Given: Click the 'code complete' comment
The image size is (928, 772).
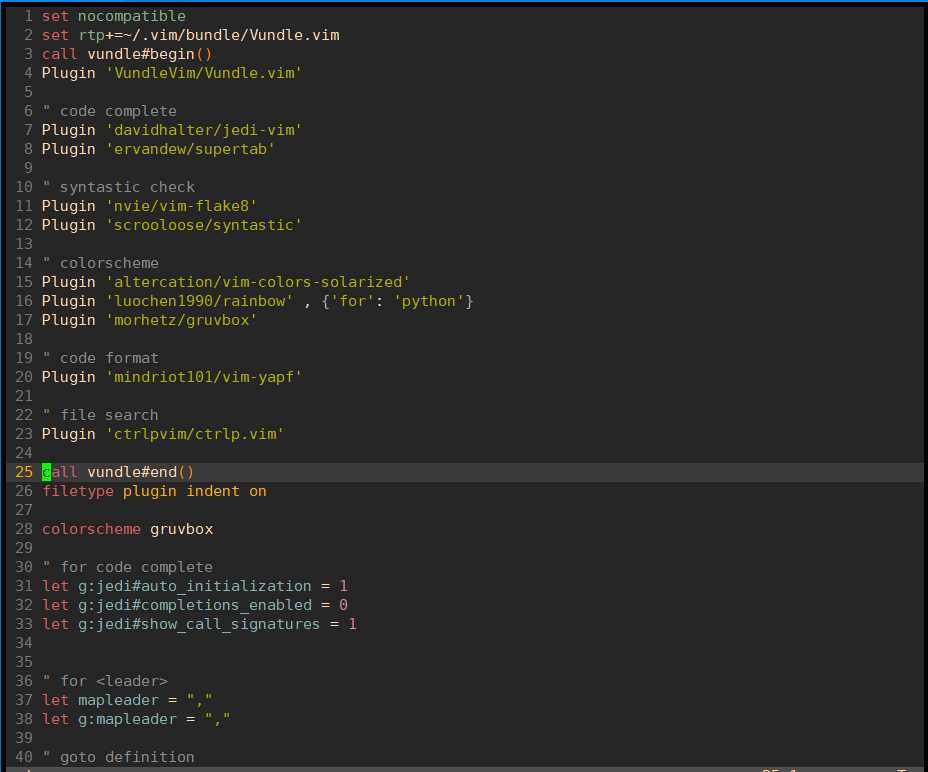Looking at the screenshot, I should (109, 111).
